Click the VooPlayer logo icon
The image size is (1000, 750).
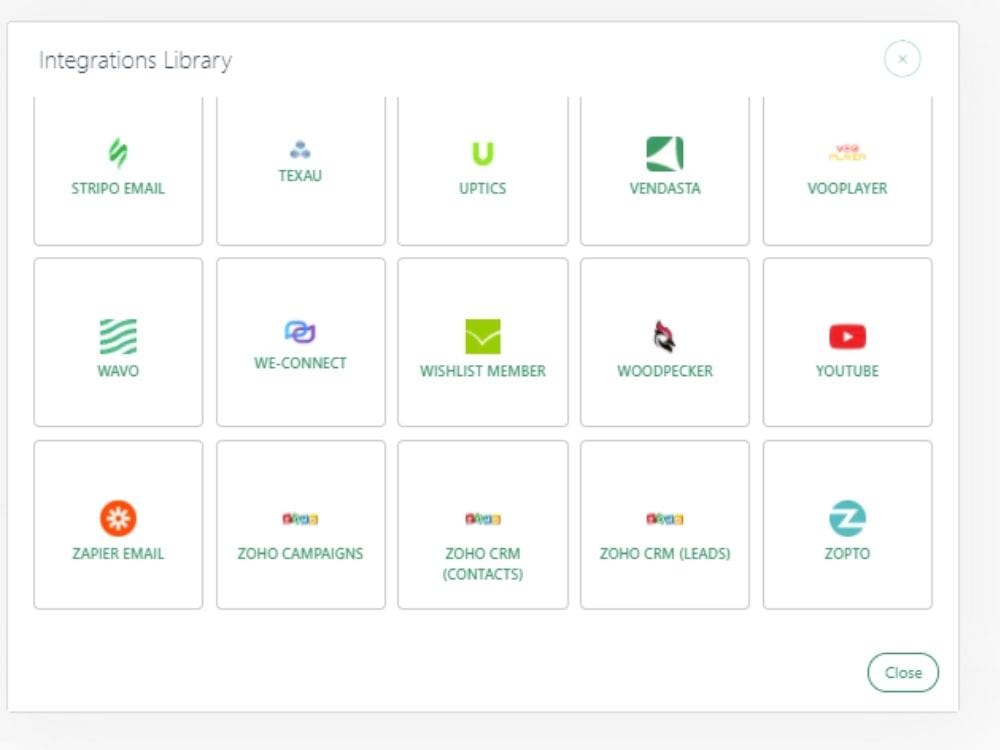point(847,153)
